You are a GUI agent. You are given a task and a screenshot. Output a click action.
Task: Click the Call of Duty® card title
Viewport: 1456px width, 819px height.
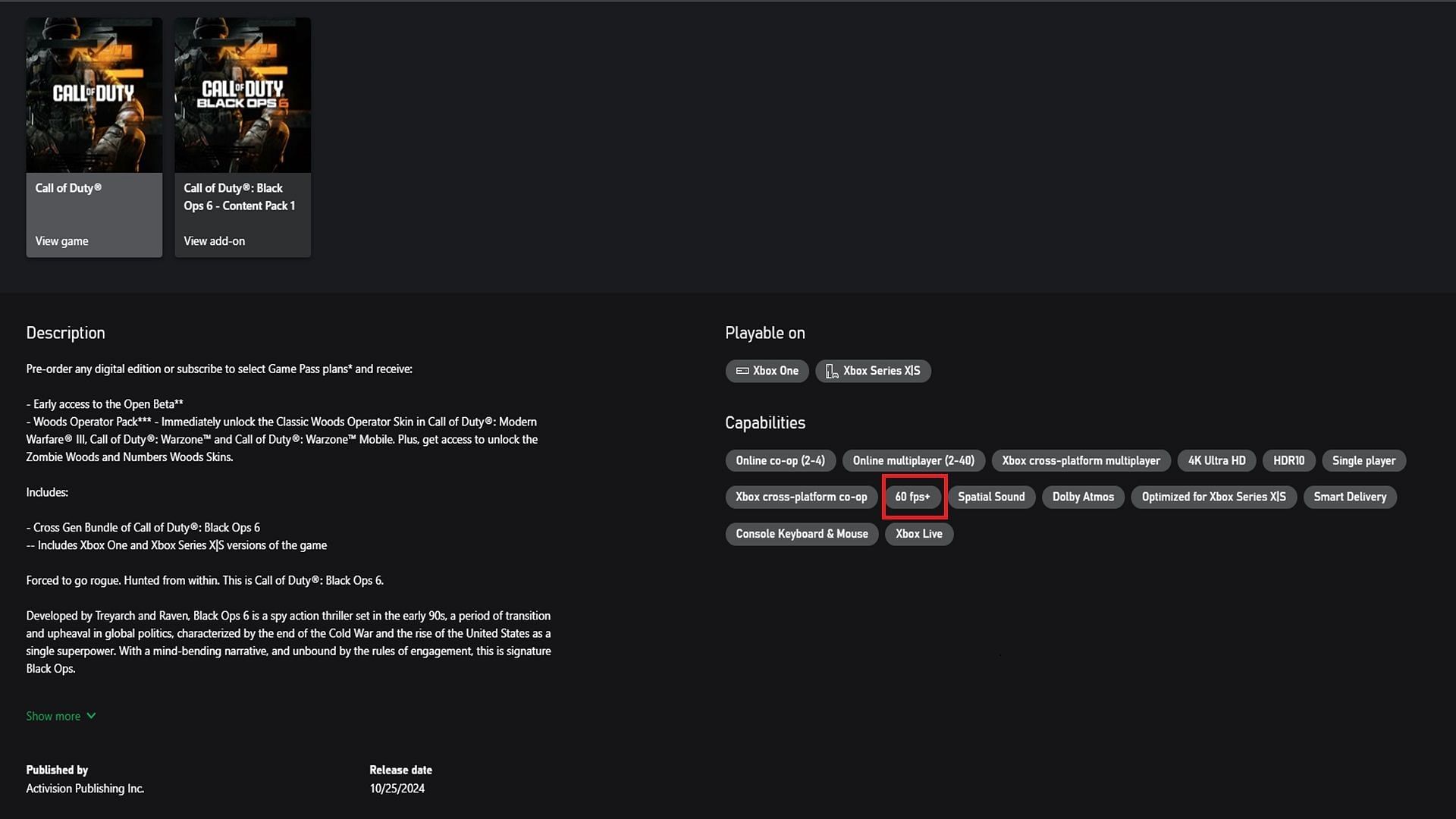pos(68,188)
